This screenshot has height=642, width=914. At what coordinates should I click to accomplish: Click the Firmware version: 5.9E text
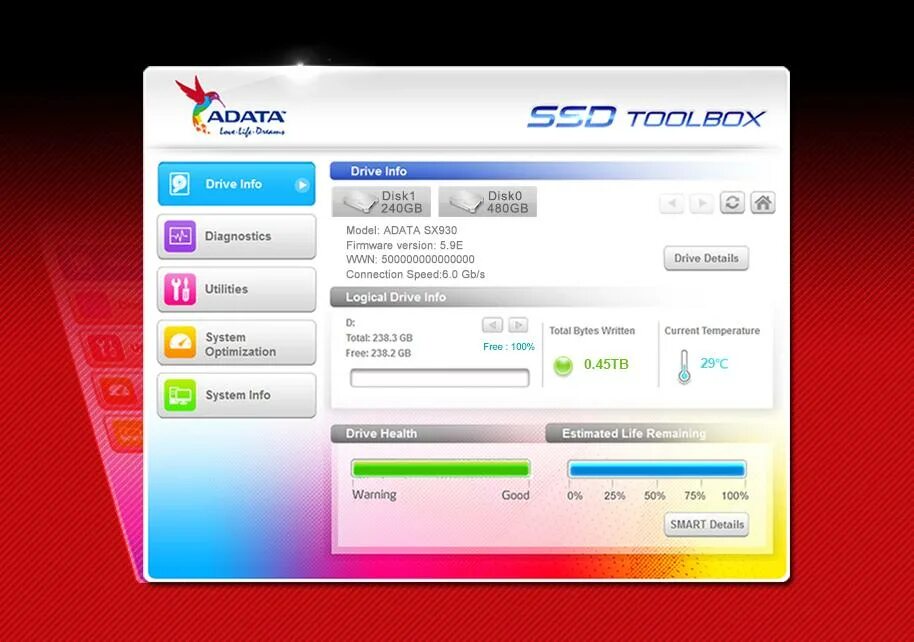[x=404, y=245]
